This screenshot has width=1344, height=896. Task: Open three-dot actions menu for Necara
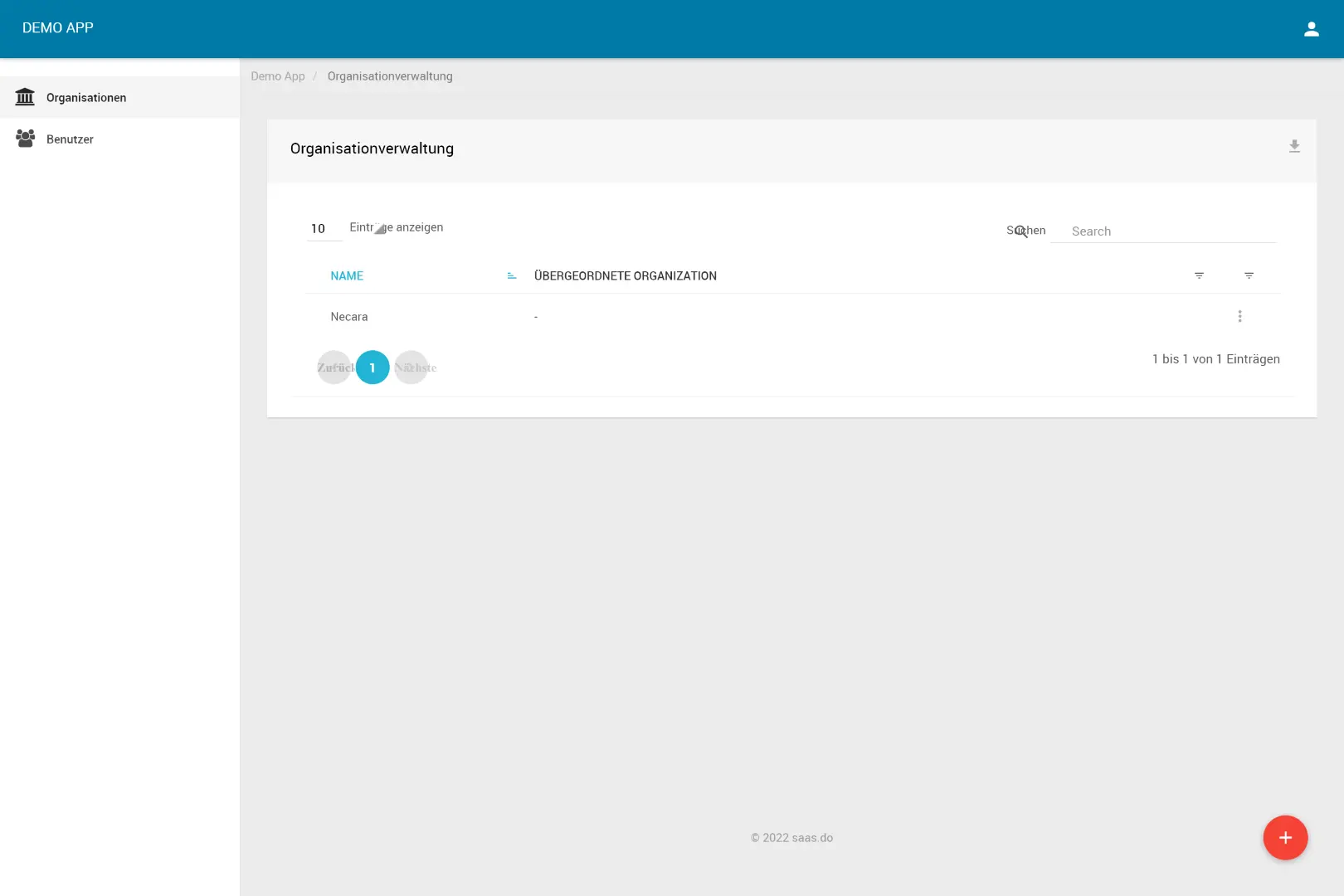[x=1239, y=316]
